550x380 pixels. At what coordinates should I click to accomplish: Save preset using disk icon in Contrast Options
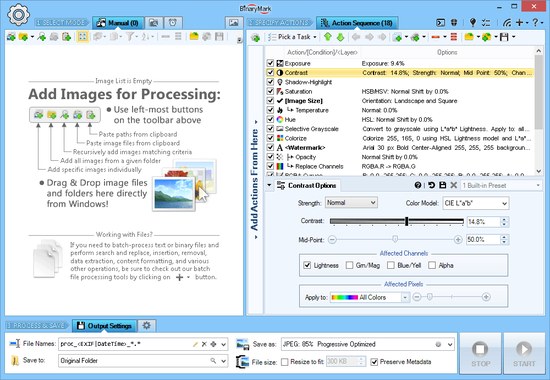[443, 185]
